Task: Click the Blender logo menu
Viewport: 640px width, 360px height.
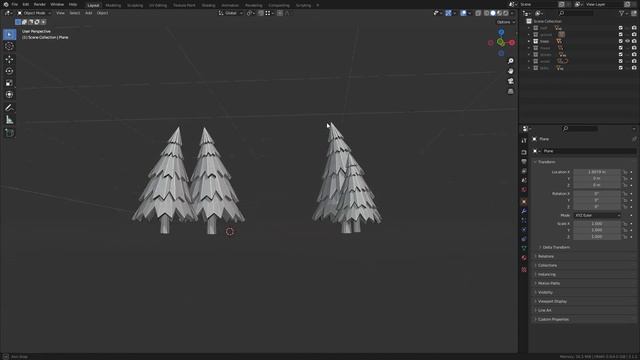Action: coord(6,4)
